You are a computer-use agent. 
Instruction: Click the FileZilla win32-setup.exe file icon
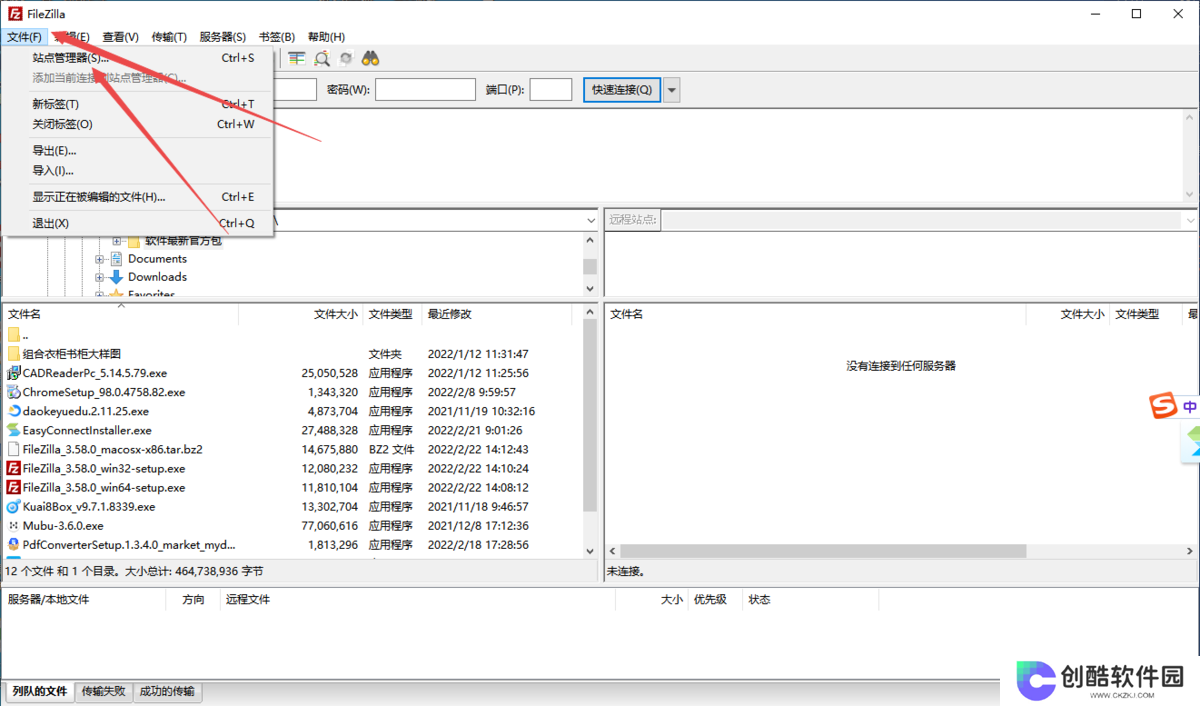14,468
